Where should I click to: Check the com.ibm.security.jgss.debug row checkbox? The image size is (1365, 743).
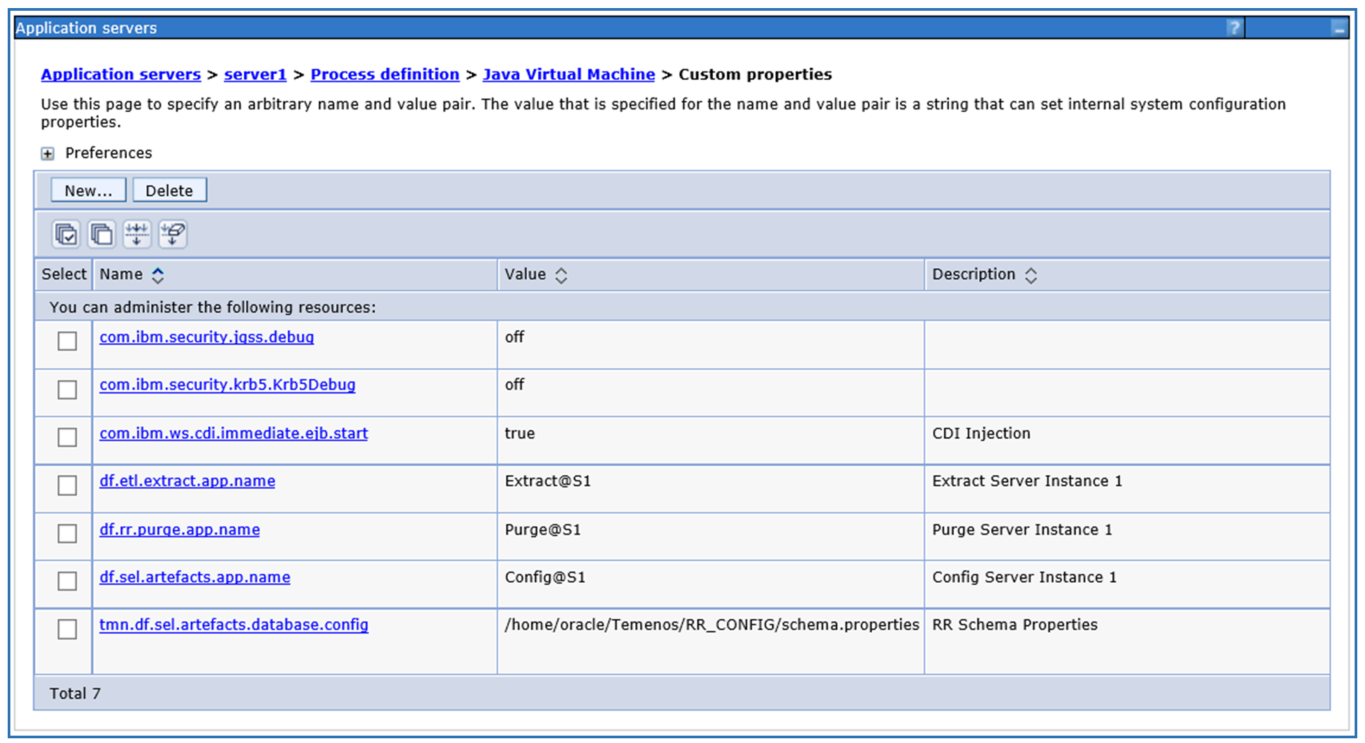[x=67, y=341]
